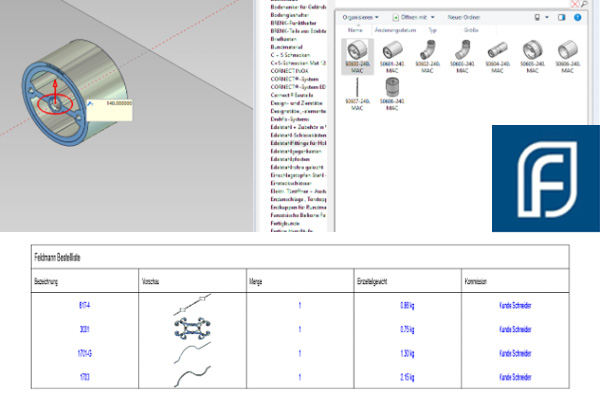
Task: Select the 50608-240.MAC part file
Action: click(392, 94)
